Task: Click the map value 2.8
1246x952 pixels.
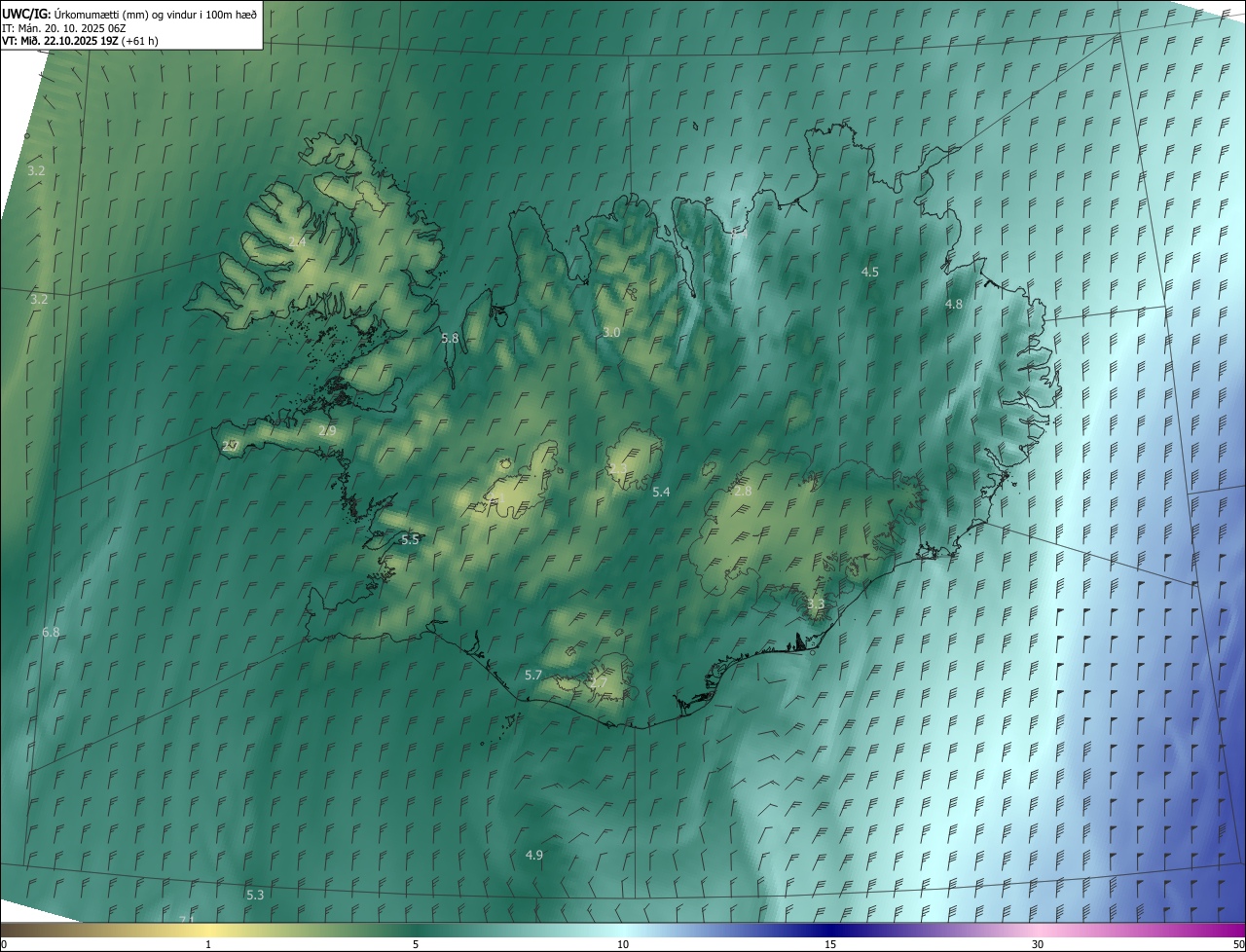Action: (743, 491)
